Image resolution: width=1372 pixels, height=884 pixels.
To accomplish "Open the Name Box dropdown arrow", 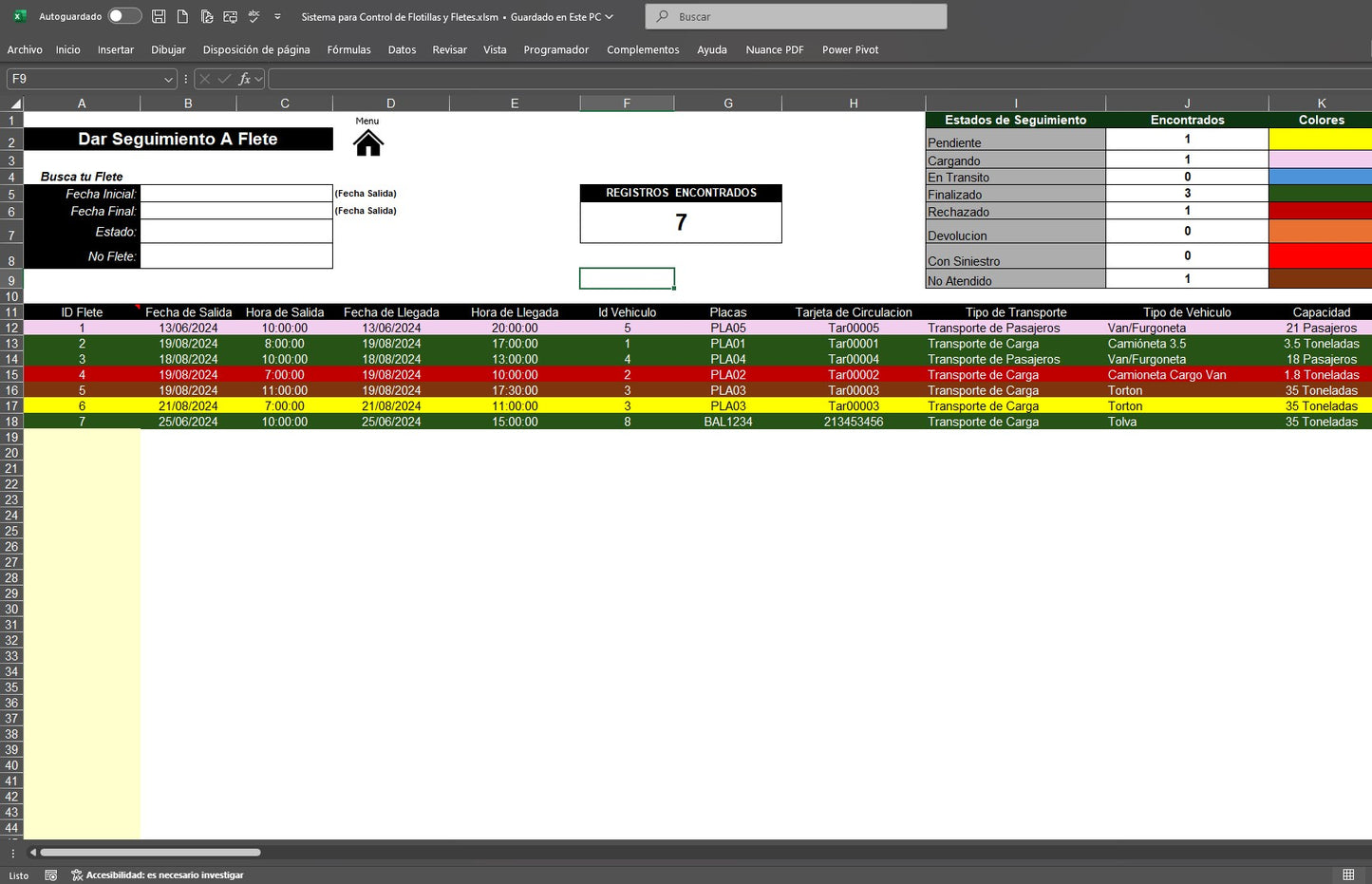I will [168, 79].
